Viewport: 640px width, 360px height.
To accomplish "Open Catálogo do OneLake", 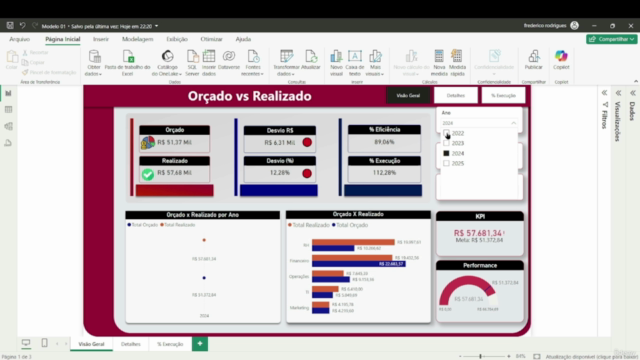I will tap(167, 62).
